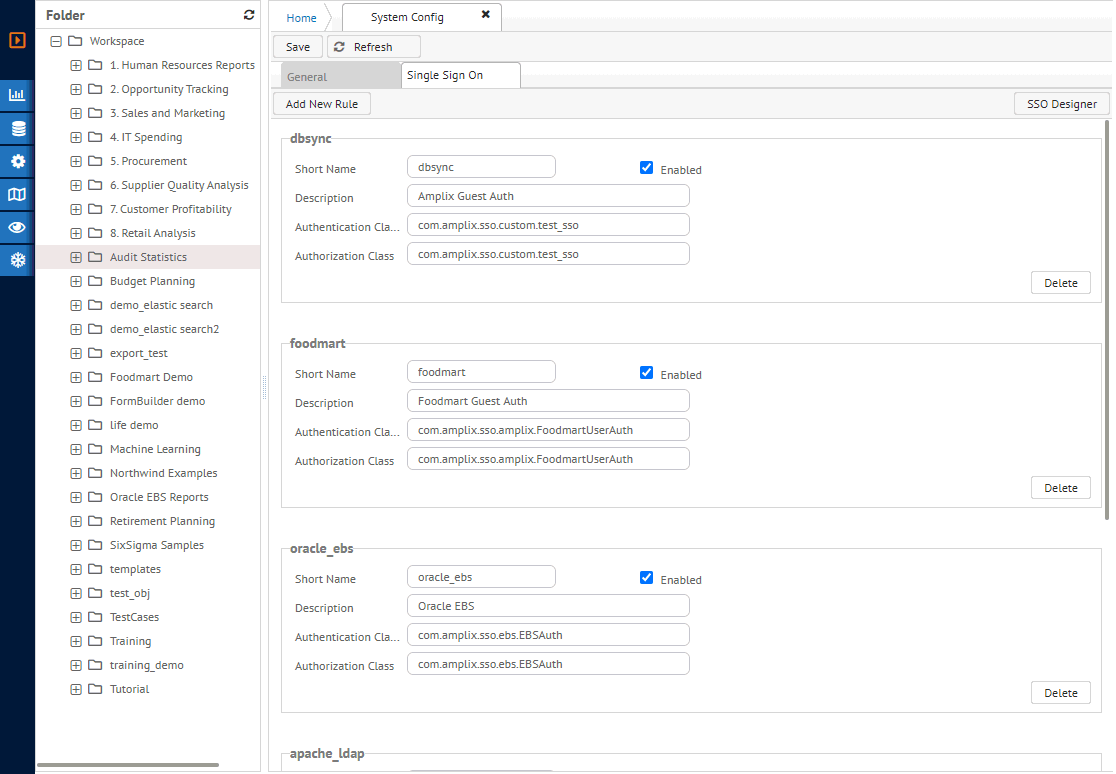Click the foodmart Authentication Class field
This screenshot has width=1116, height=774.
(548, 430)
